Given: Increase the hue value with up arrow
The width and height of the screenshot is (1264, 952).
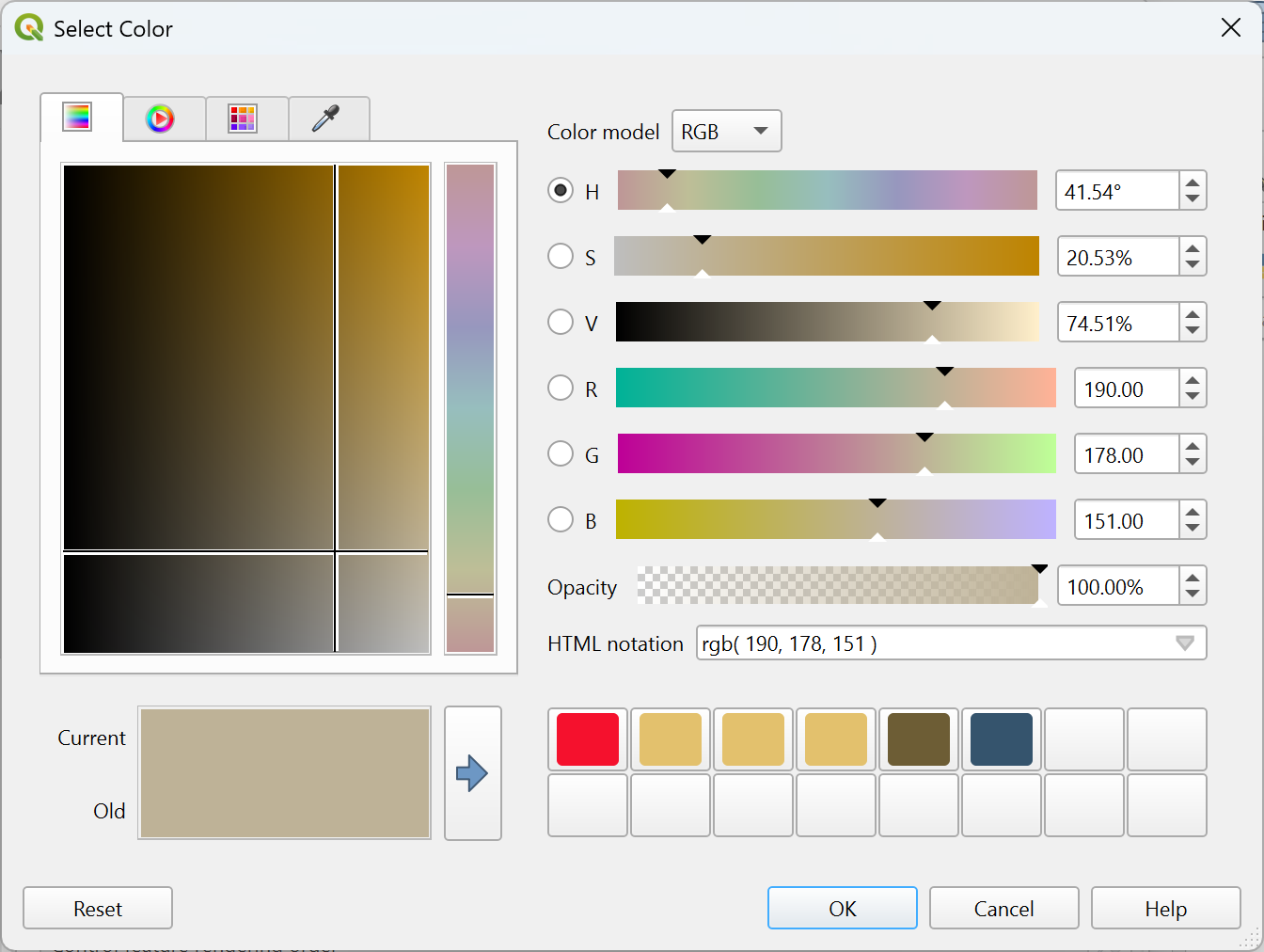Looking at the screenshot, I should (1193, 182).
